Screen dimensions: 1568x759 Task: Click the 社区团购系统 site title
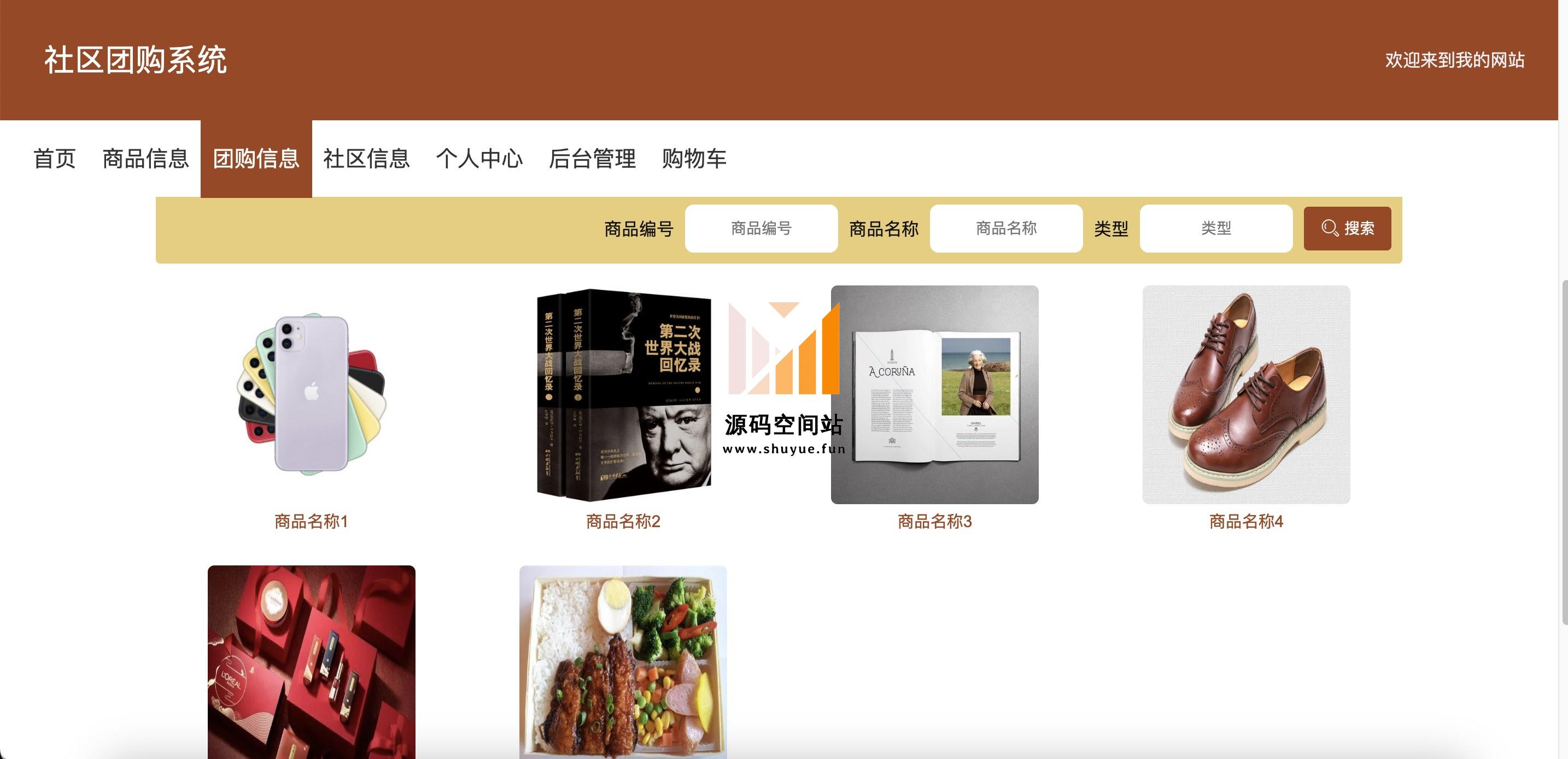click(135, 60)
